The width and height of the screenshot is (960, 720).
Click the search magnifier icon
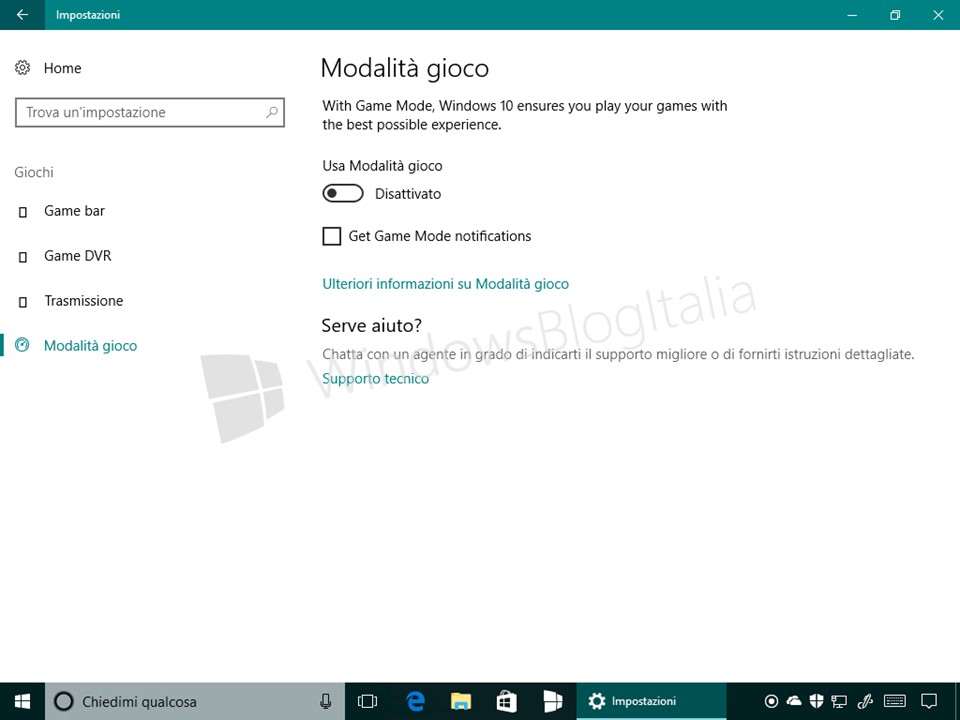272,112
